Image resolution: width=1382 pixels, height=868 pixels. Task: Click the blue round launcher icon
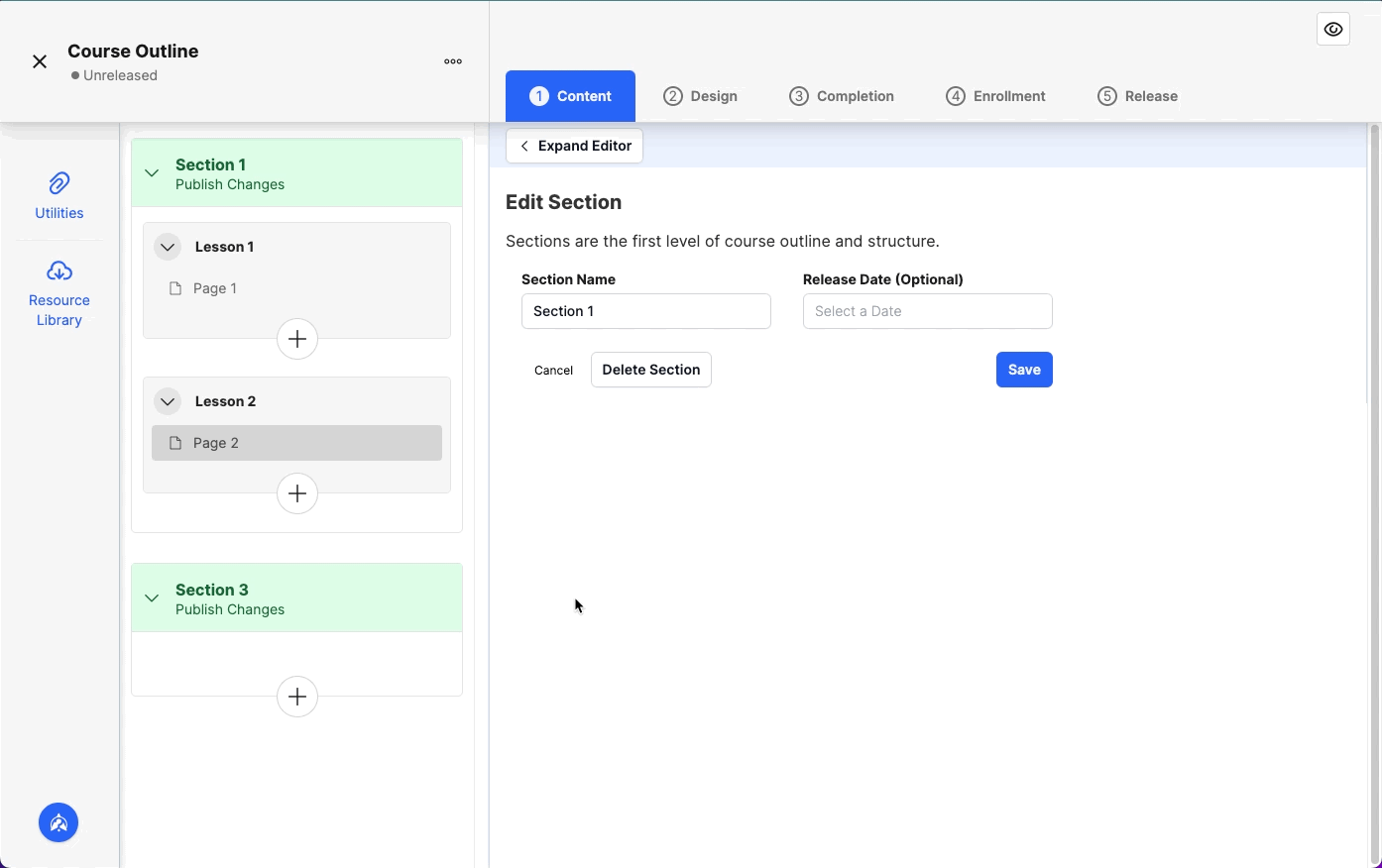[x=58, y=822]
